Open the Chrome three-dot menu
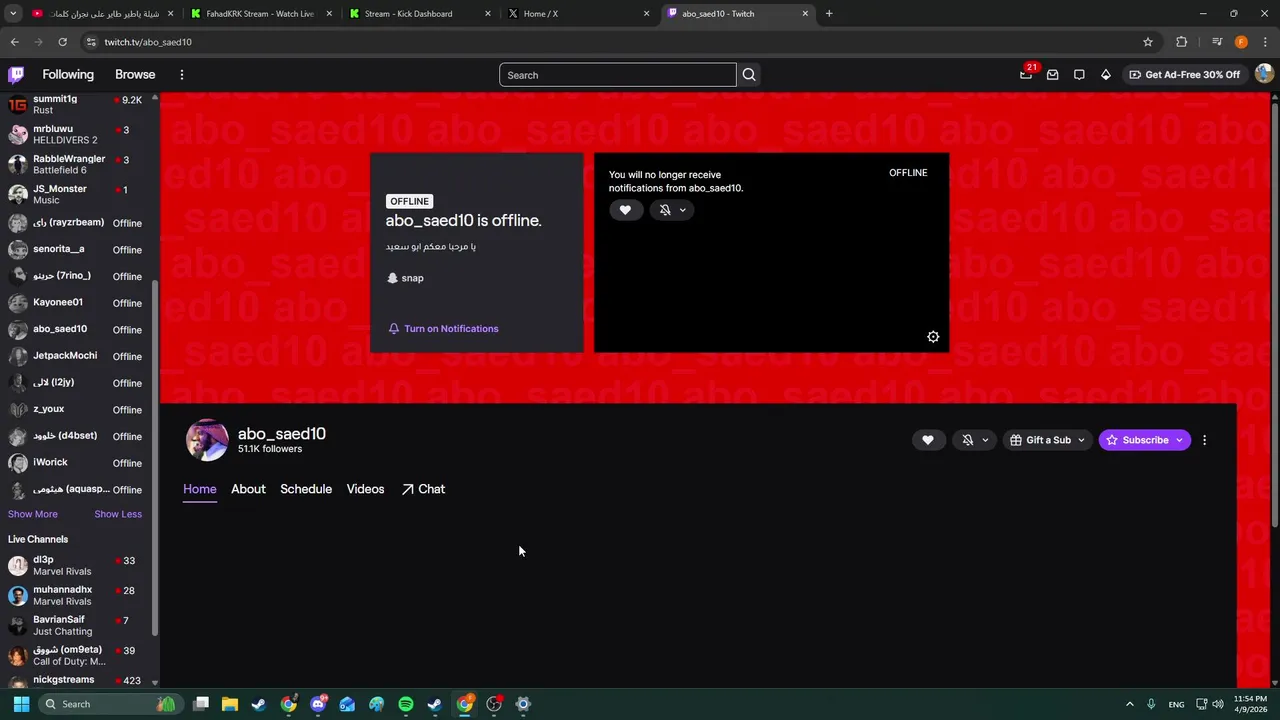 point(1265,42)
